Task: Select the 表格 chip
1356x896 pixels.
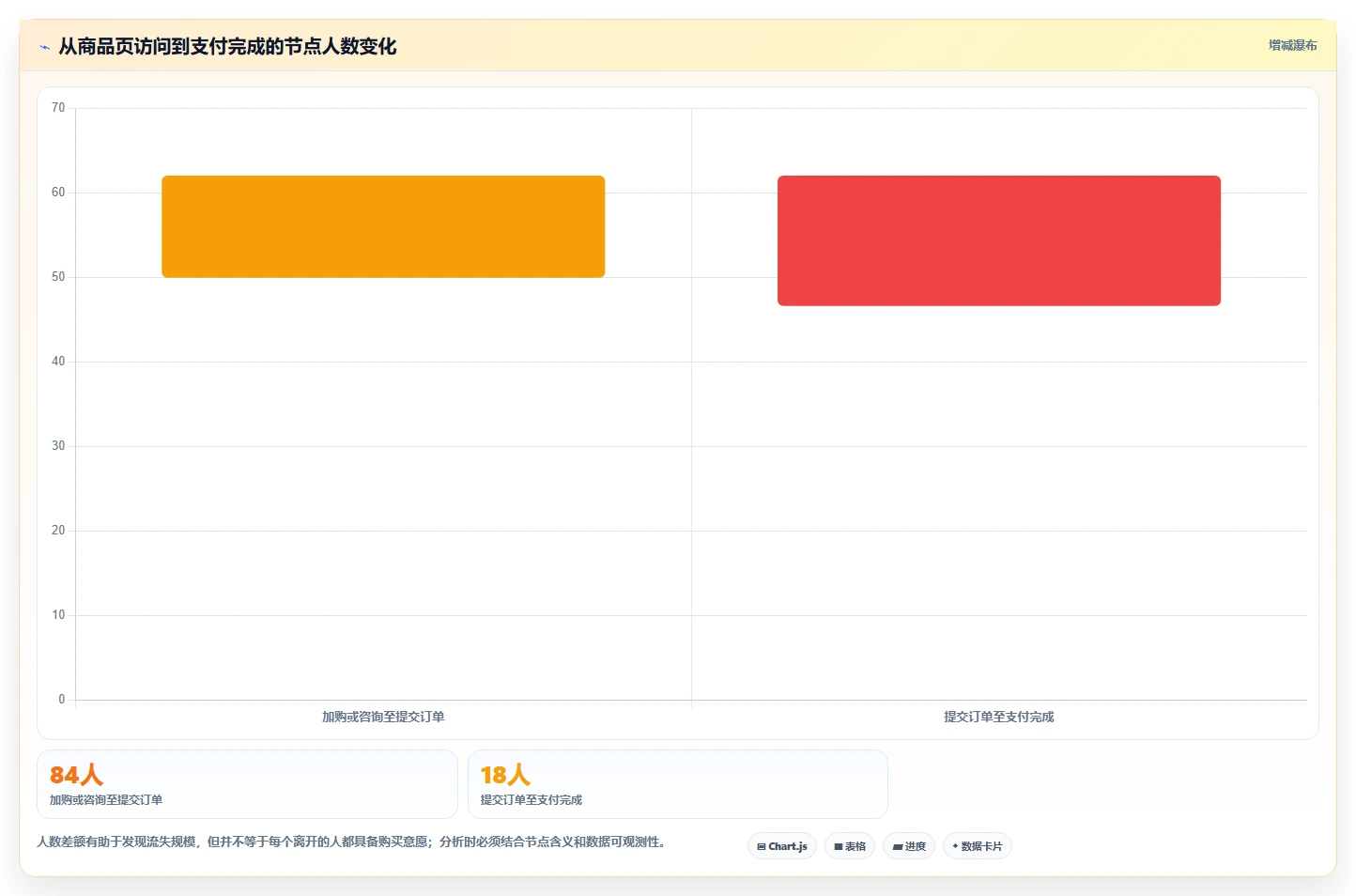Action: click(850, 846)
